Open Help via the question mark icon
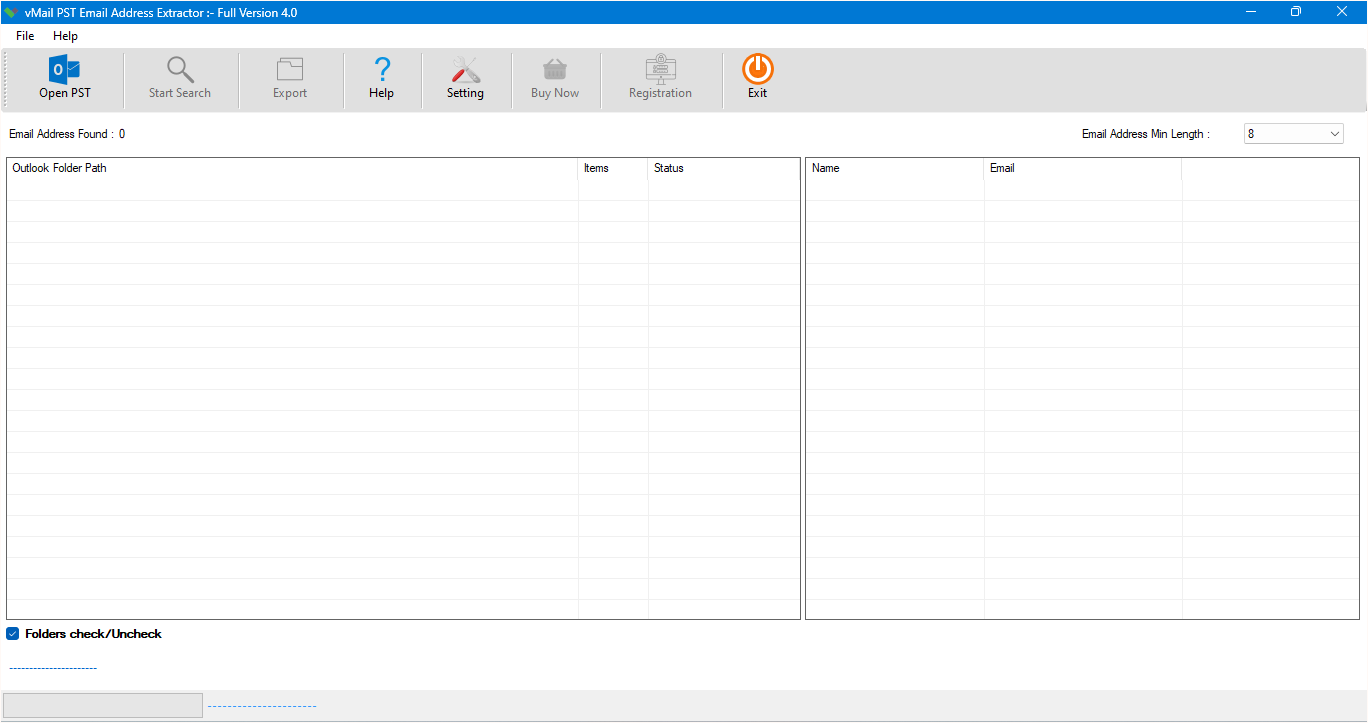 [381, 70]
